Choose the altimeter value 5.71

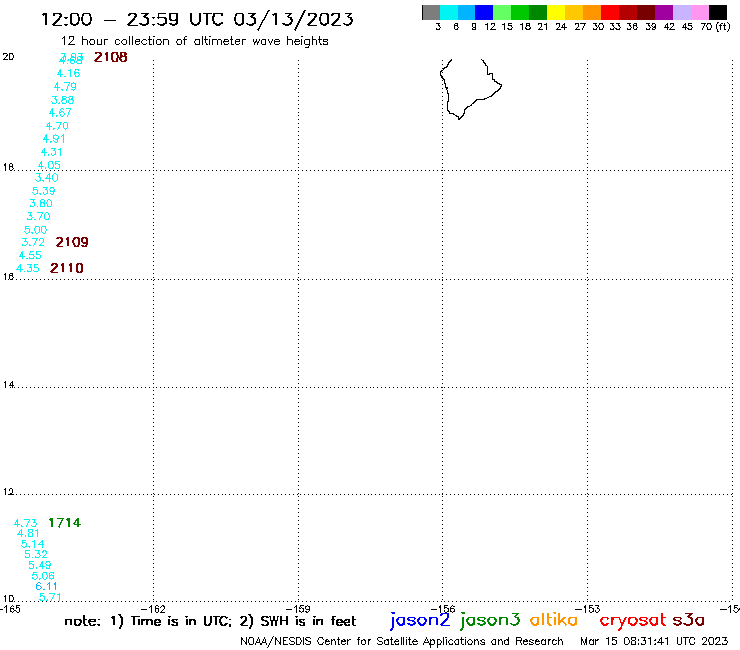[50, 597]
